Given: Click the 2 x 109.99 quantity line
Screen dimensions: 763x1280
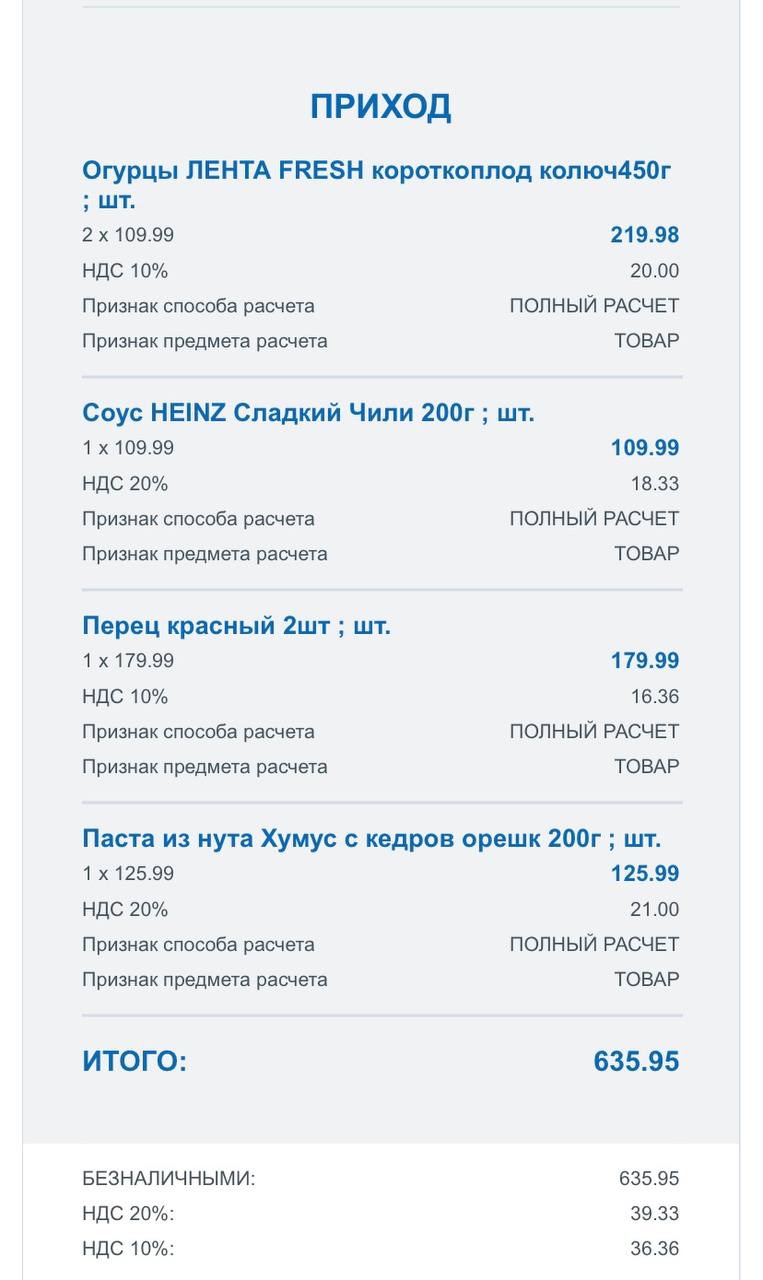Looking at the screenshot, I should [x=128, y=235].
